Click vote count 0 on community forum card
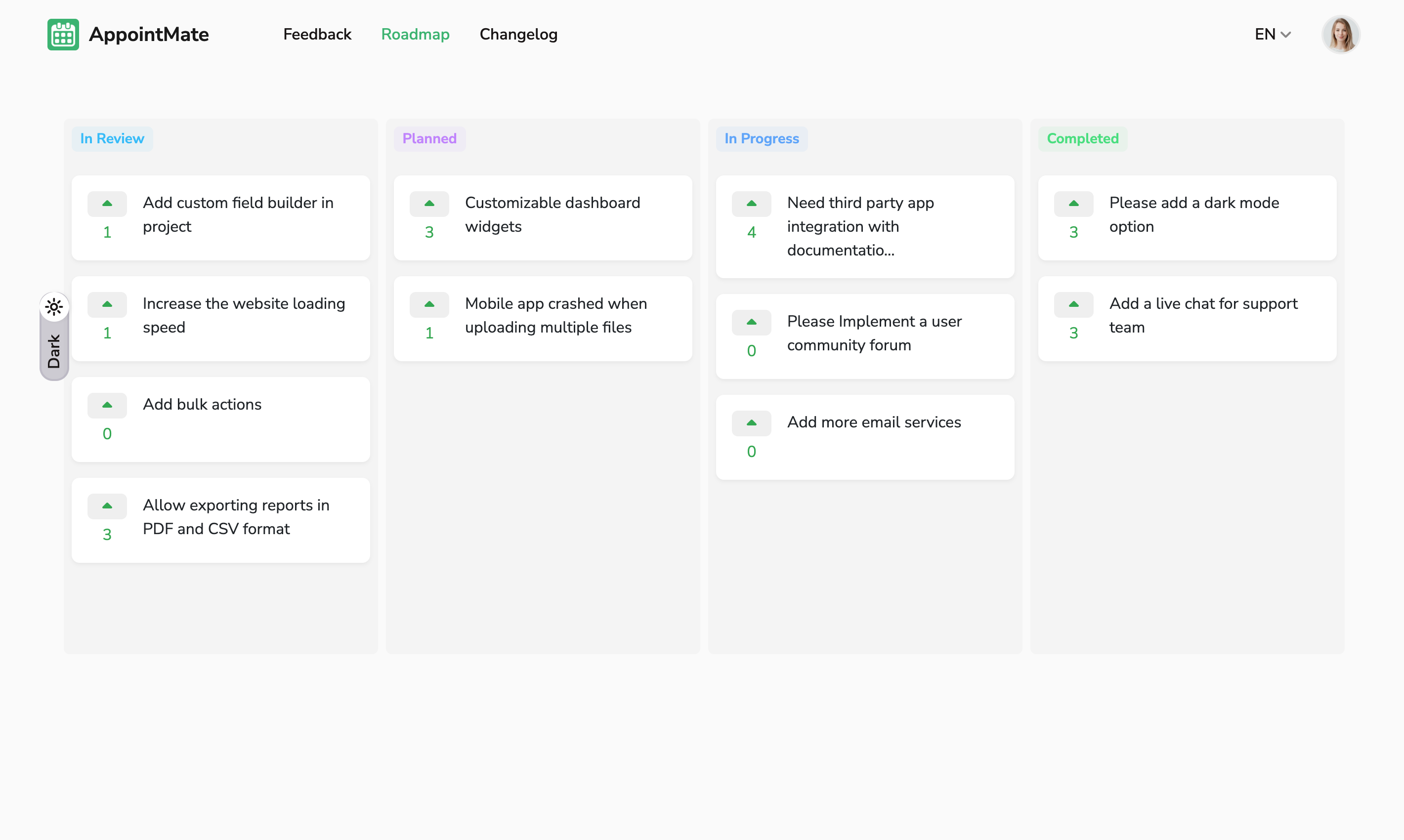Viewport: 1404px width, 840px height. click(751, 350)
